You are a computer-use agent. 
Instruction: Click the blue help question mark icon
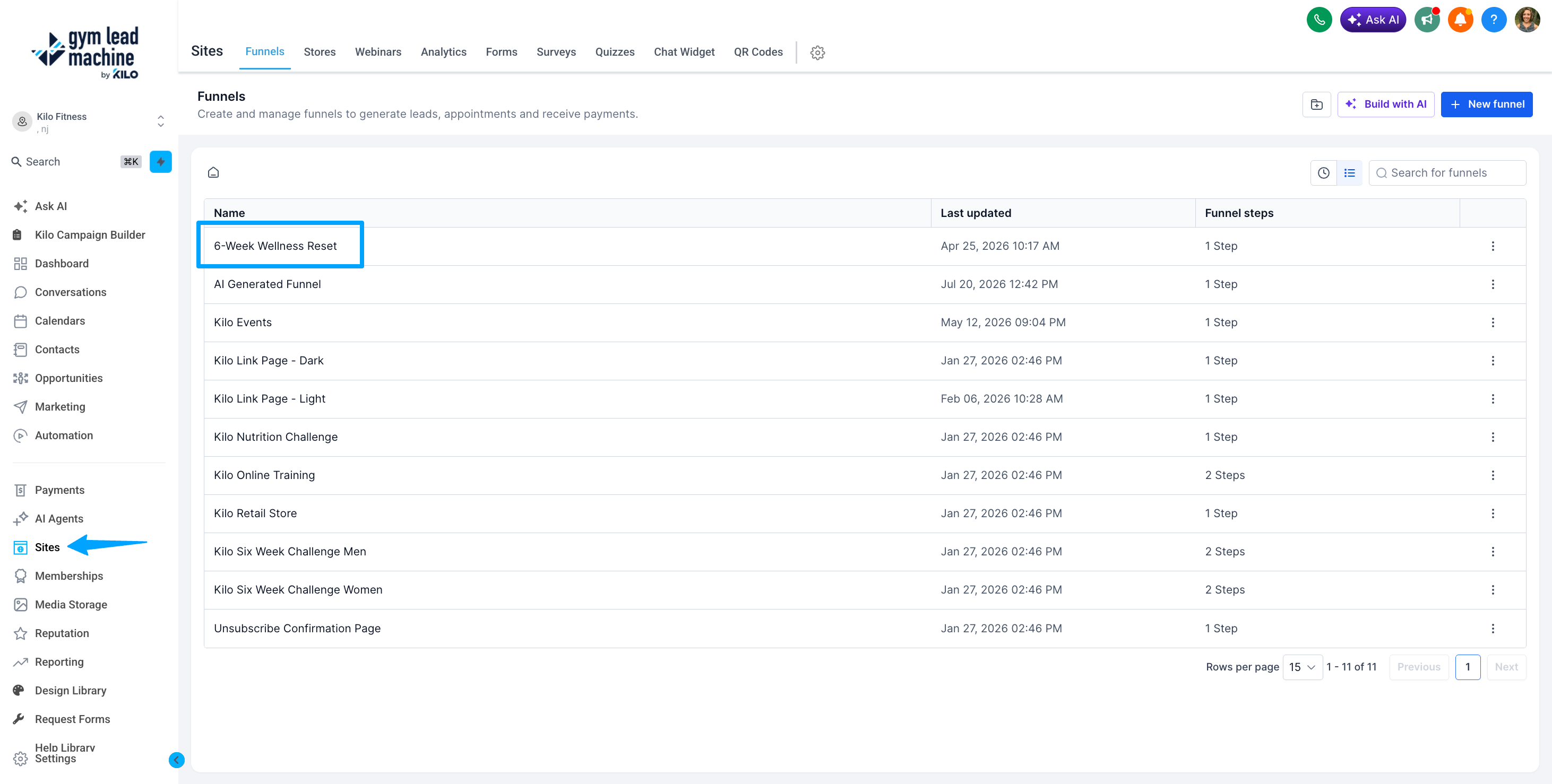pos(1494,19)
